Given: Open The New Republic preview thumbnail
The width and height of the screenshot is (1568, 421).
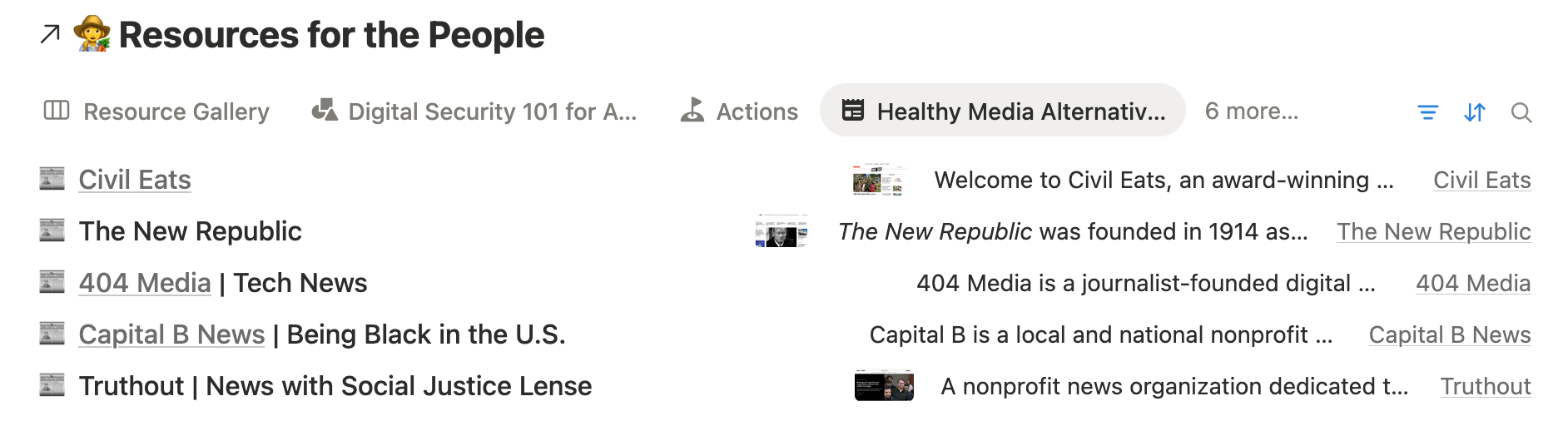Looking at the screenshot, I should pos(781,231).
